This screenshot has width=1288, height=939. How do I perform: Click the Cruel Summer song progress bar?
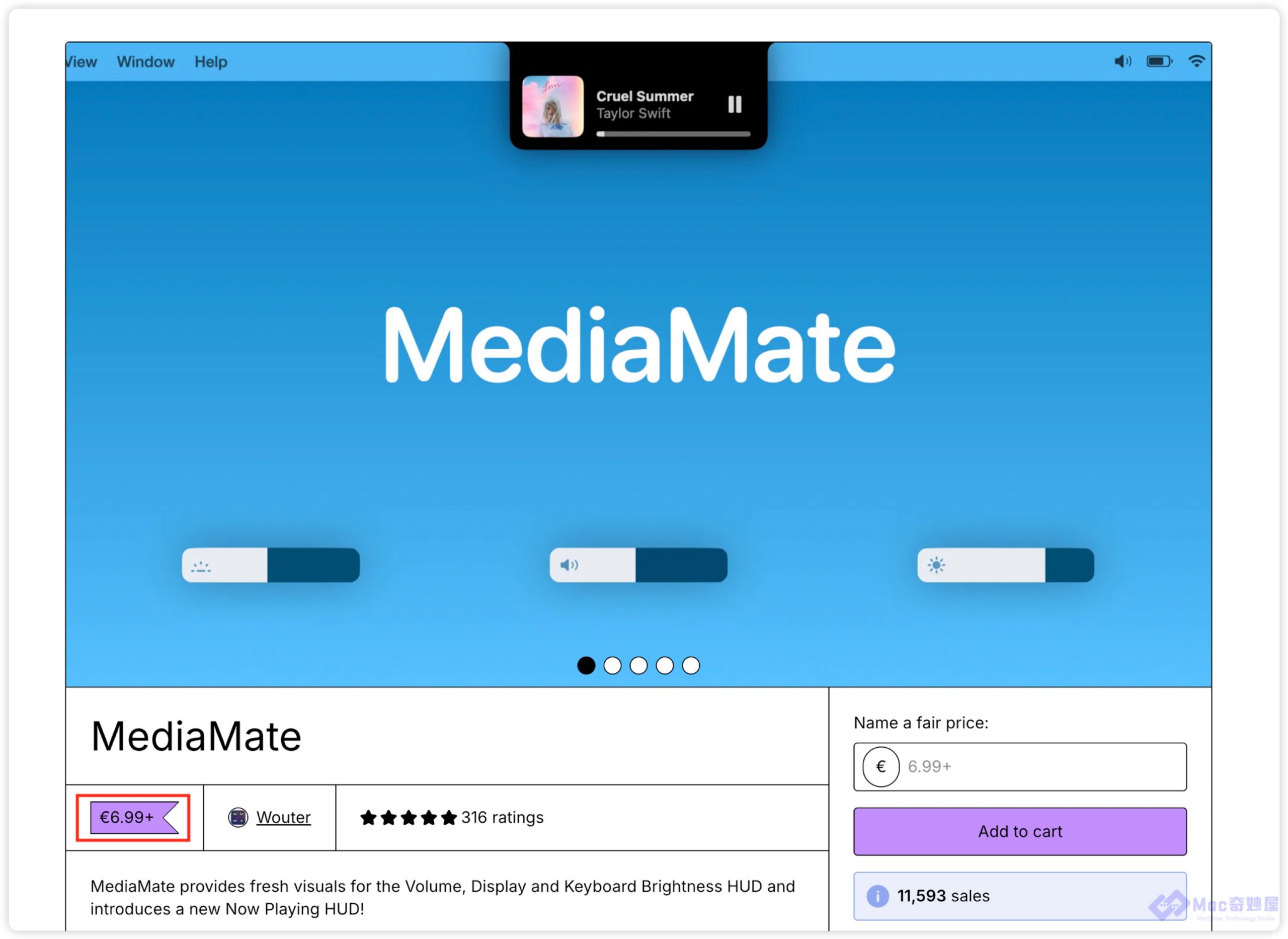coord(673,134)
